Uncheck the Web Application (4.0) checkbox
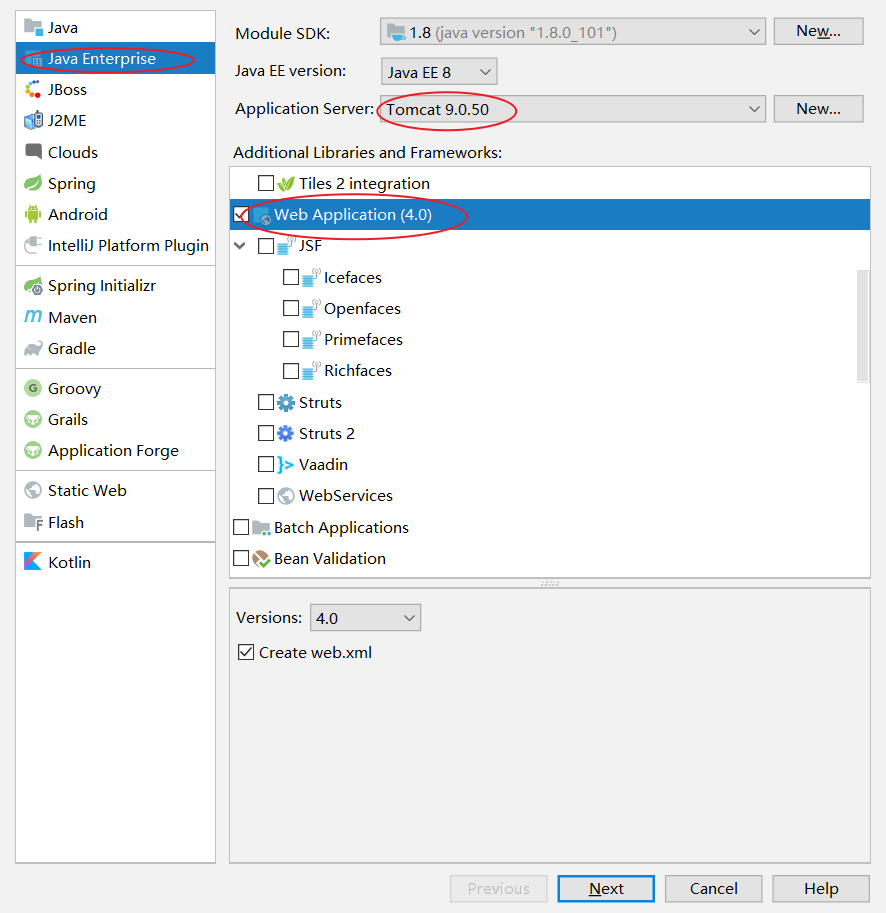 [240, 214]
